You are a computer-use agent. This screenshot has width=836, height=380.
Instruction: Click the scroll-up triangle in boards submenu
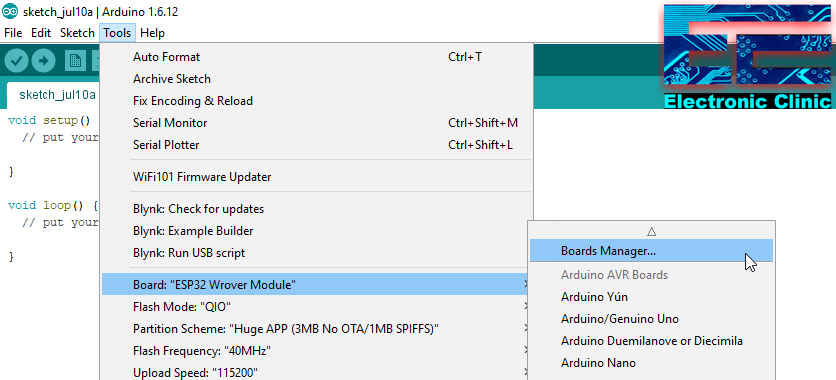[651, 231]
